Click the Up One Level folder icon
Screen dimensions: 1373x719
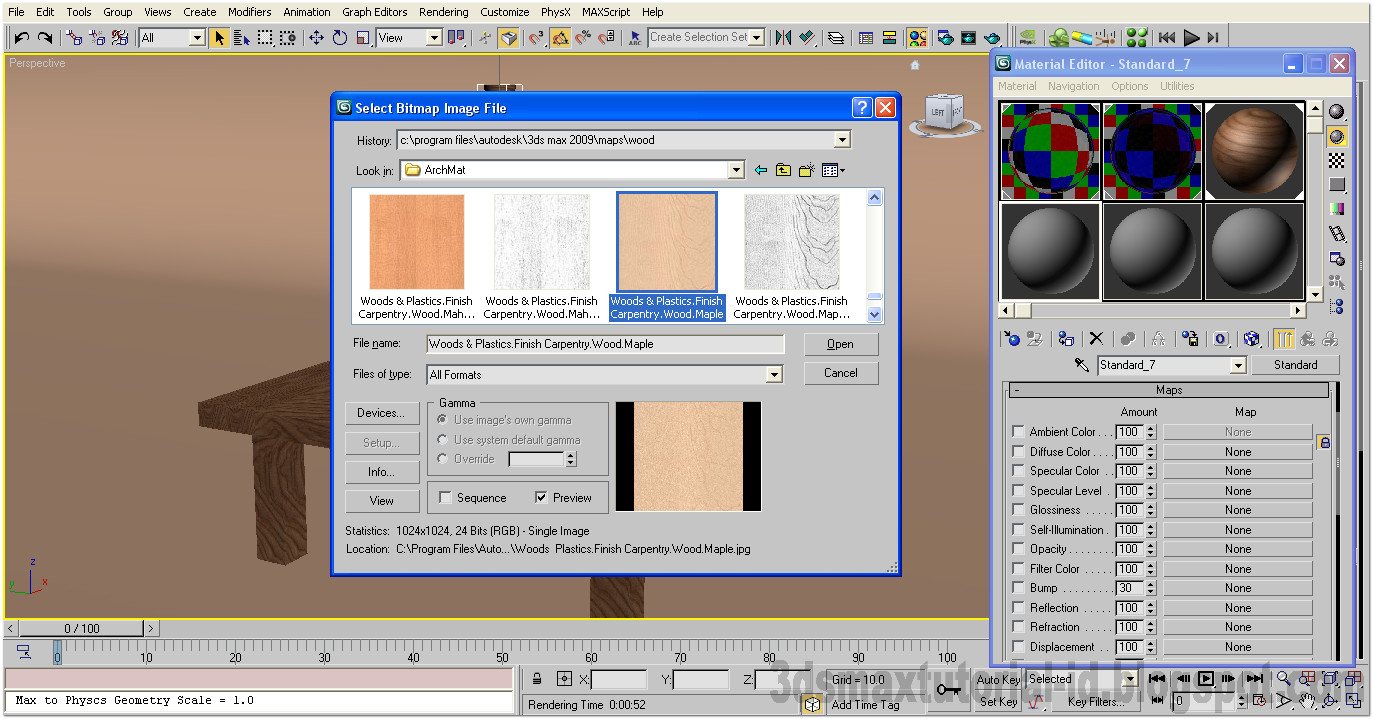point(783,170)
